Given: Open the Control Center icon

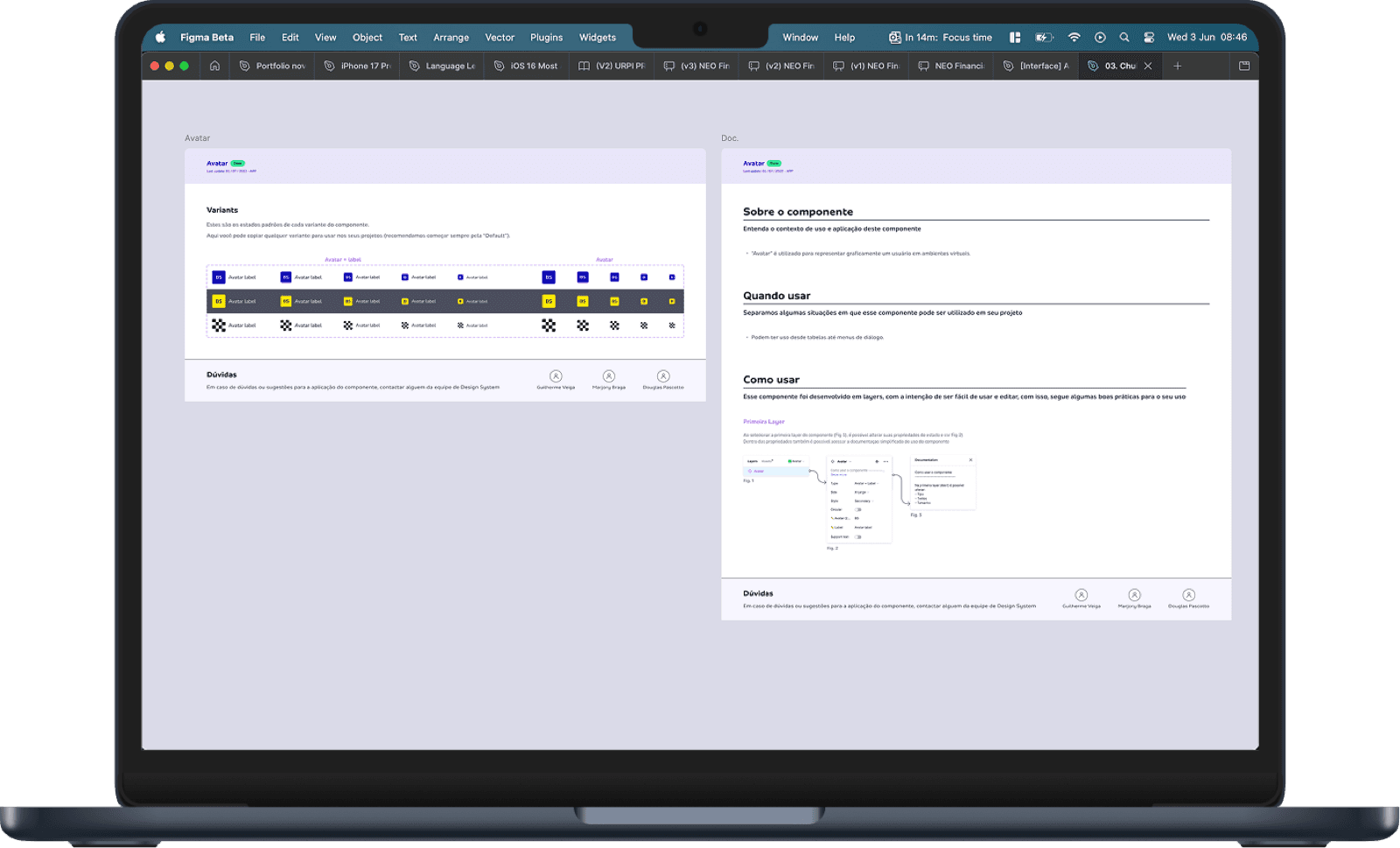Looking at the screenshot, I should pos(1149,38).
